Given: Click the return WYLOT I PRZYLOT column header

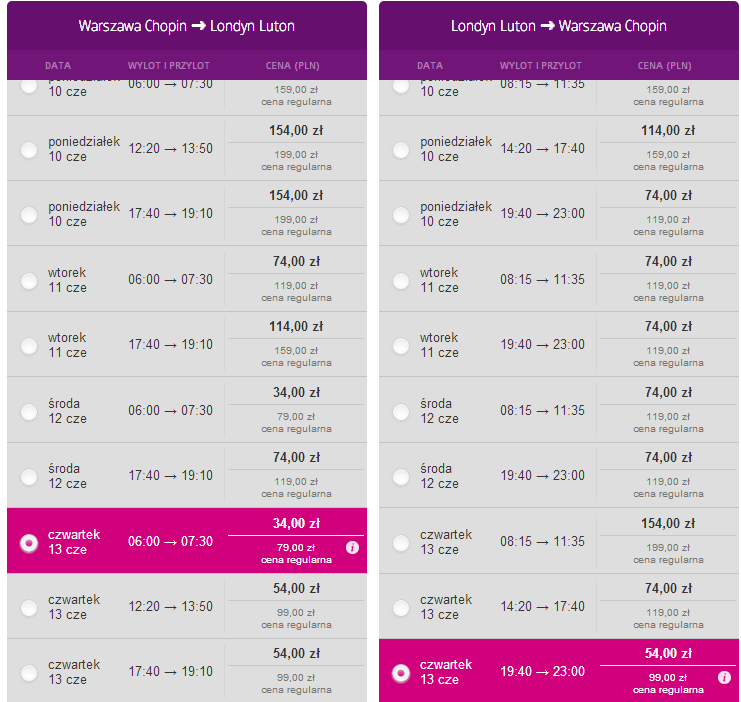Looking at the screenshot, I should click(x=541, y=66).
